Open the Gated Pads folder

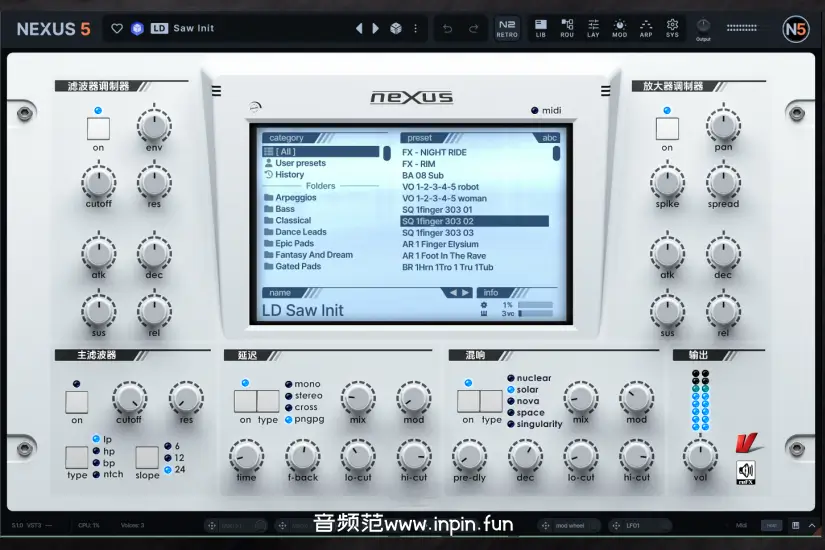(292, 267)
